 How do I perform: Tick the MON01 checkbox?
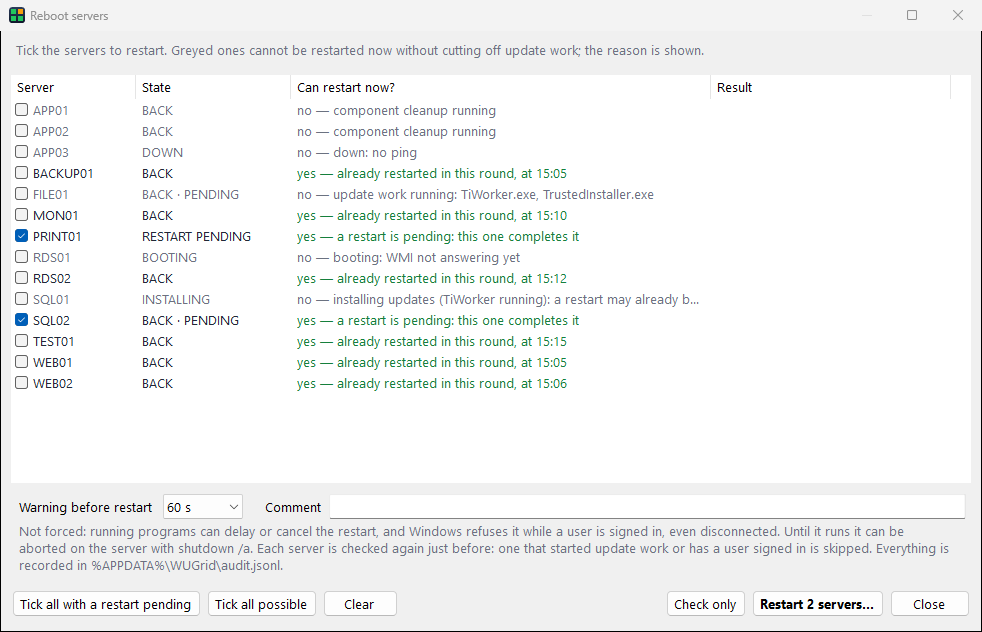[22, 215]
